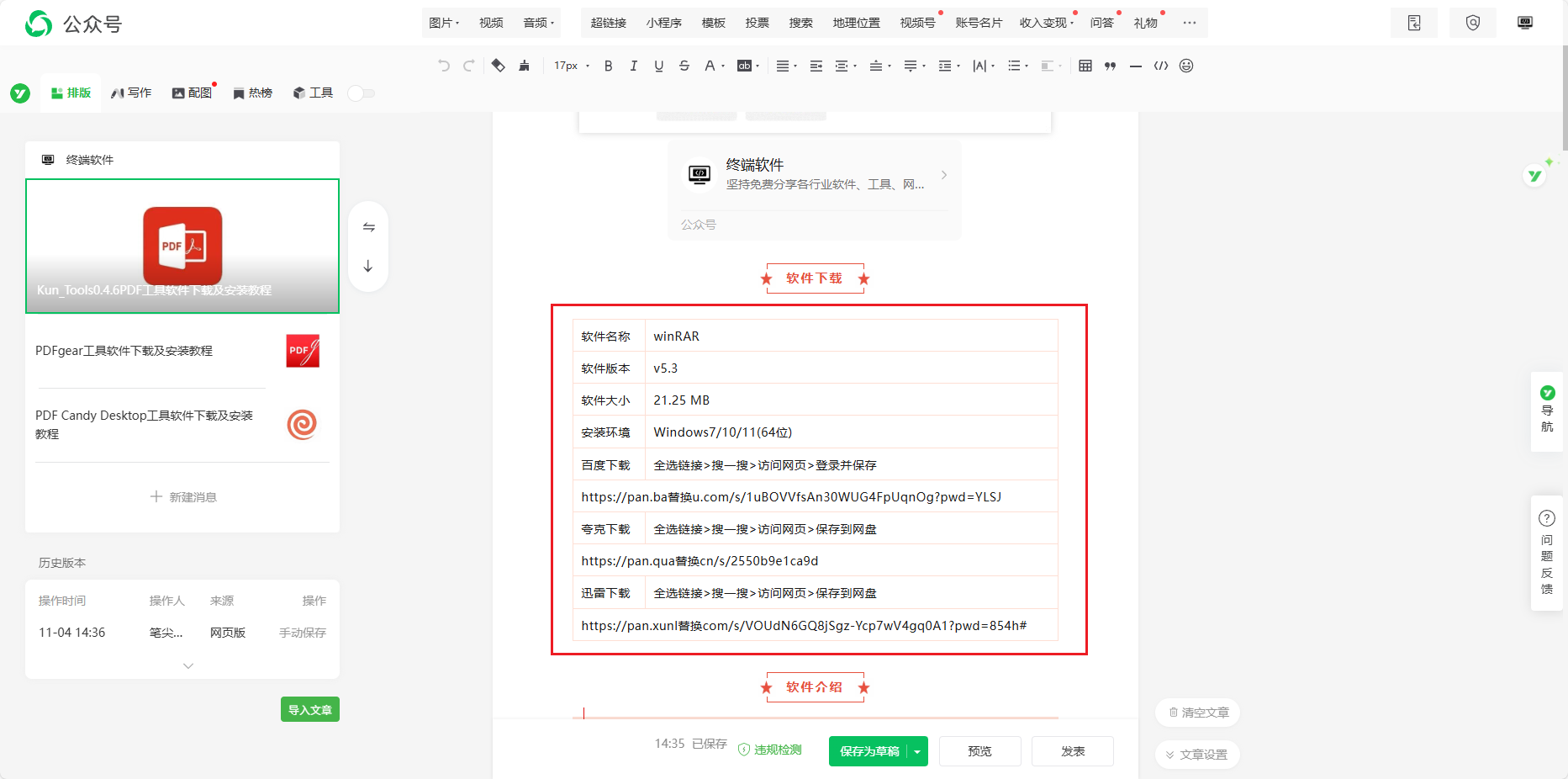Run 违规检测 violation check

point(770,750)
